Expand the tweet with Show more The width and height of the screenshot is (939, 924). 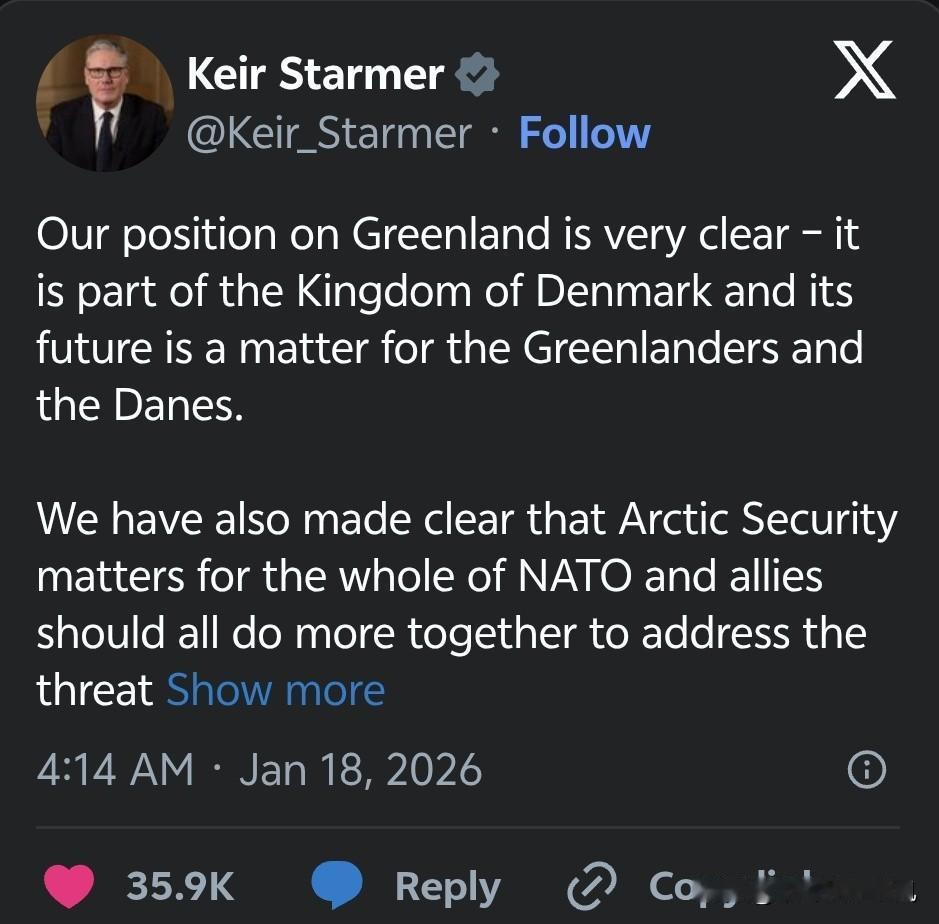pyautogui.click(x=275, y=690)
